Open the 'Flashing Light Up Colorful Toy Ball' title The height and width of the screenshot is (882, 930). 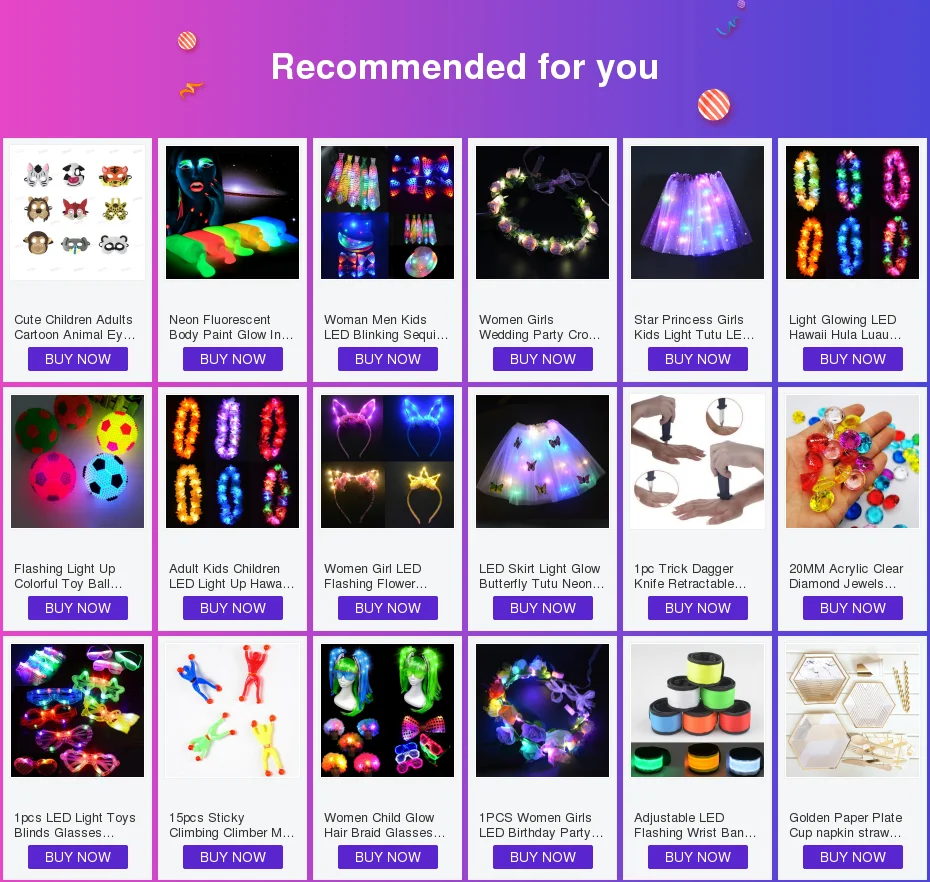point(68,576)
